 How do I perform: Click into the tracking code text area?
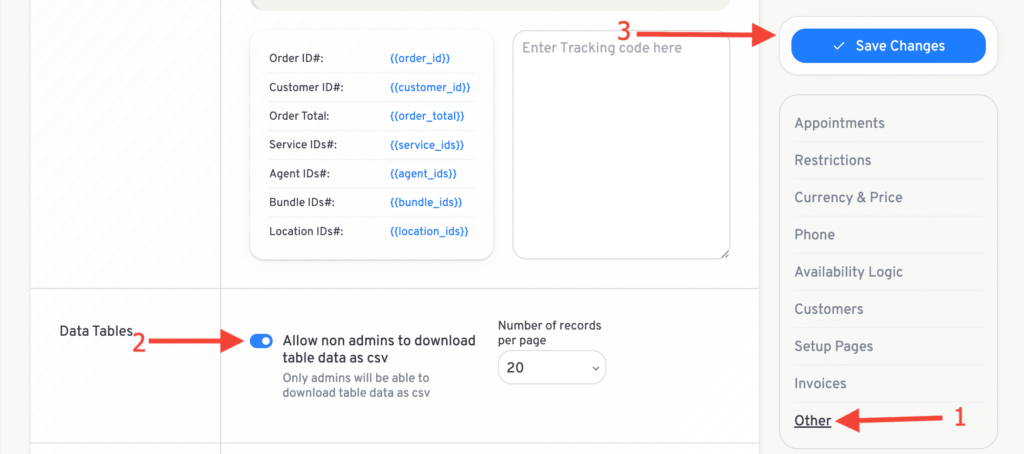(621, 145)
